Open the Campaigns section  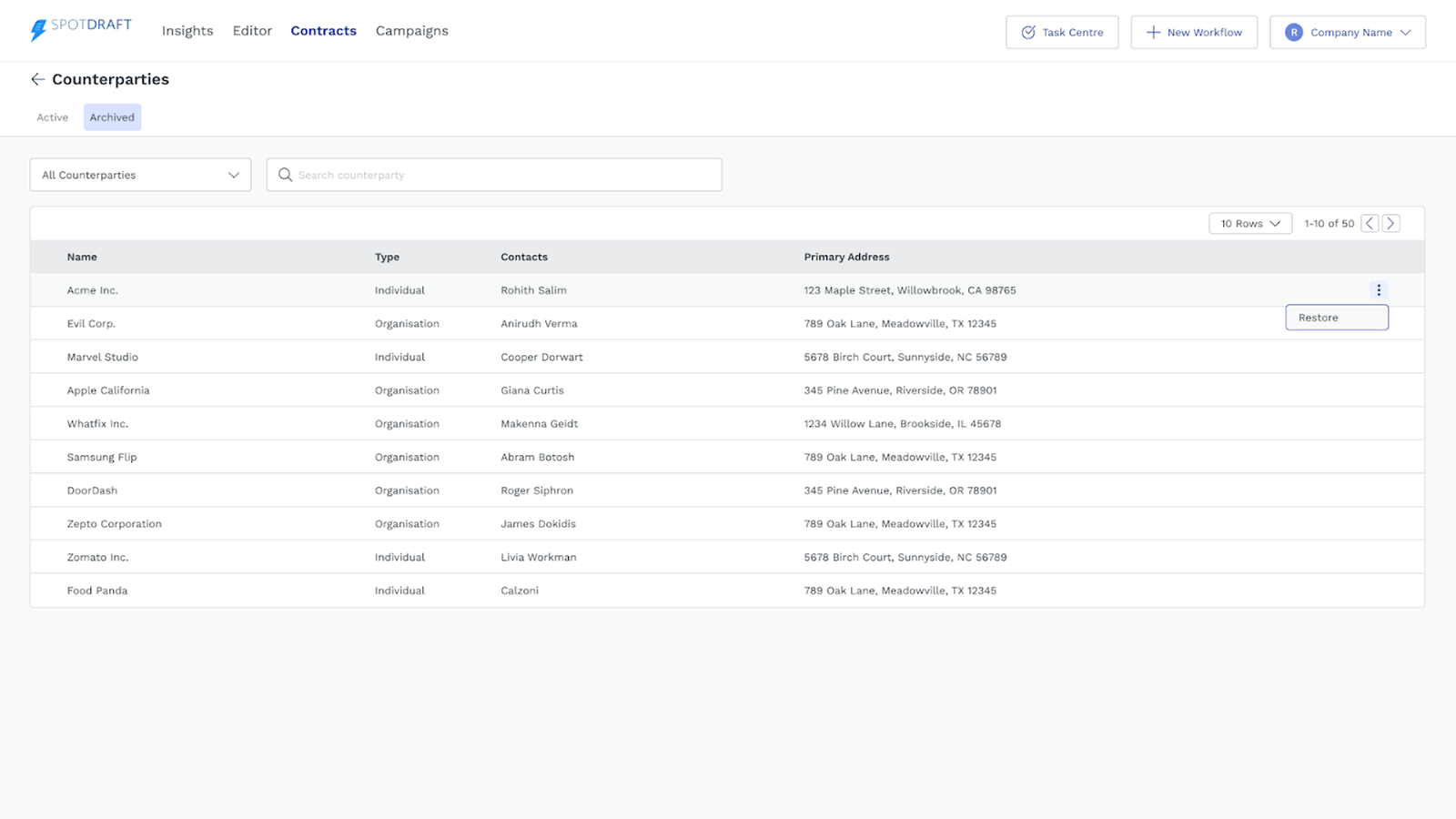pyautogui.click(x=412, y=31)
